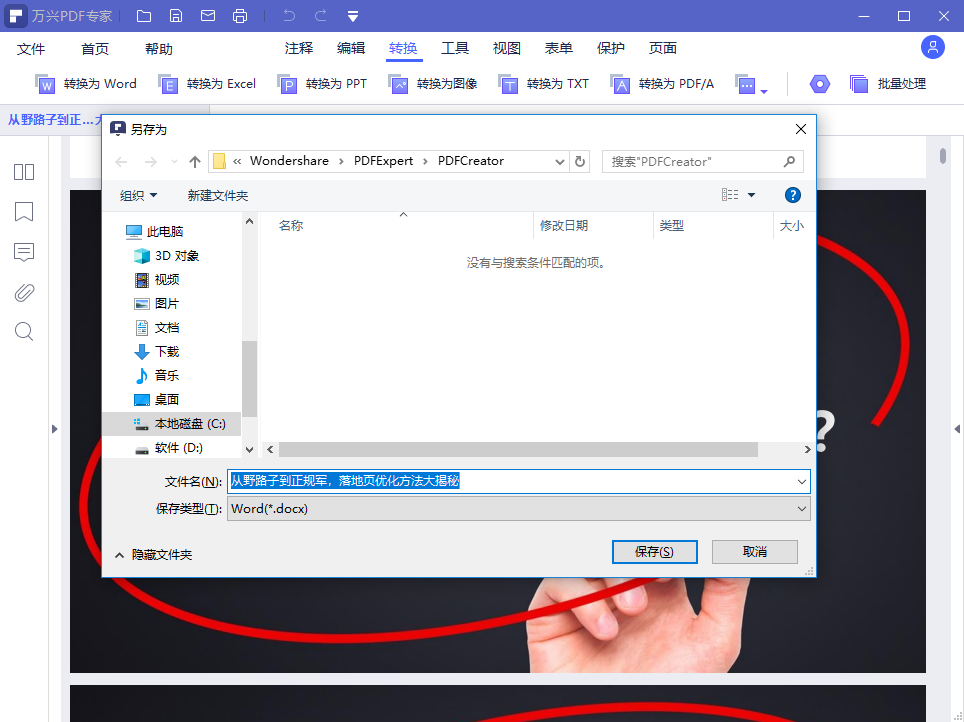Open the Organize dropdown menu
This screenshot has height=722, width=964.
[x=138, y=196]
